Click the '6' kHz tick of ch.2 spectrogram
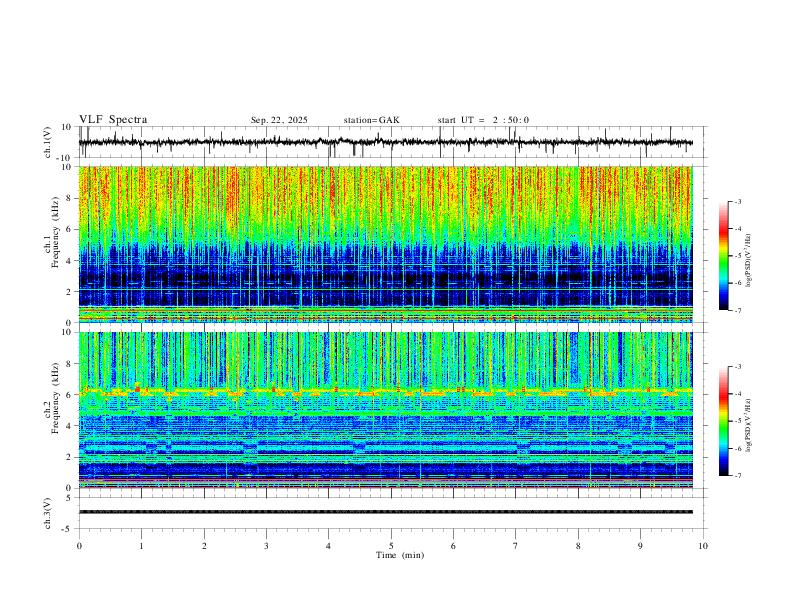Viewport: 792px width, 612px height. (x=69, y=395)
